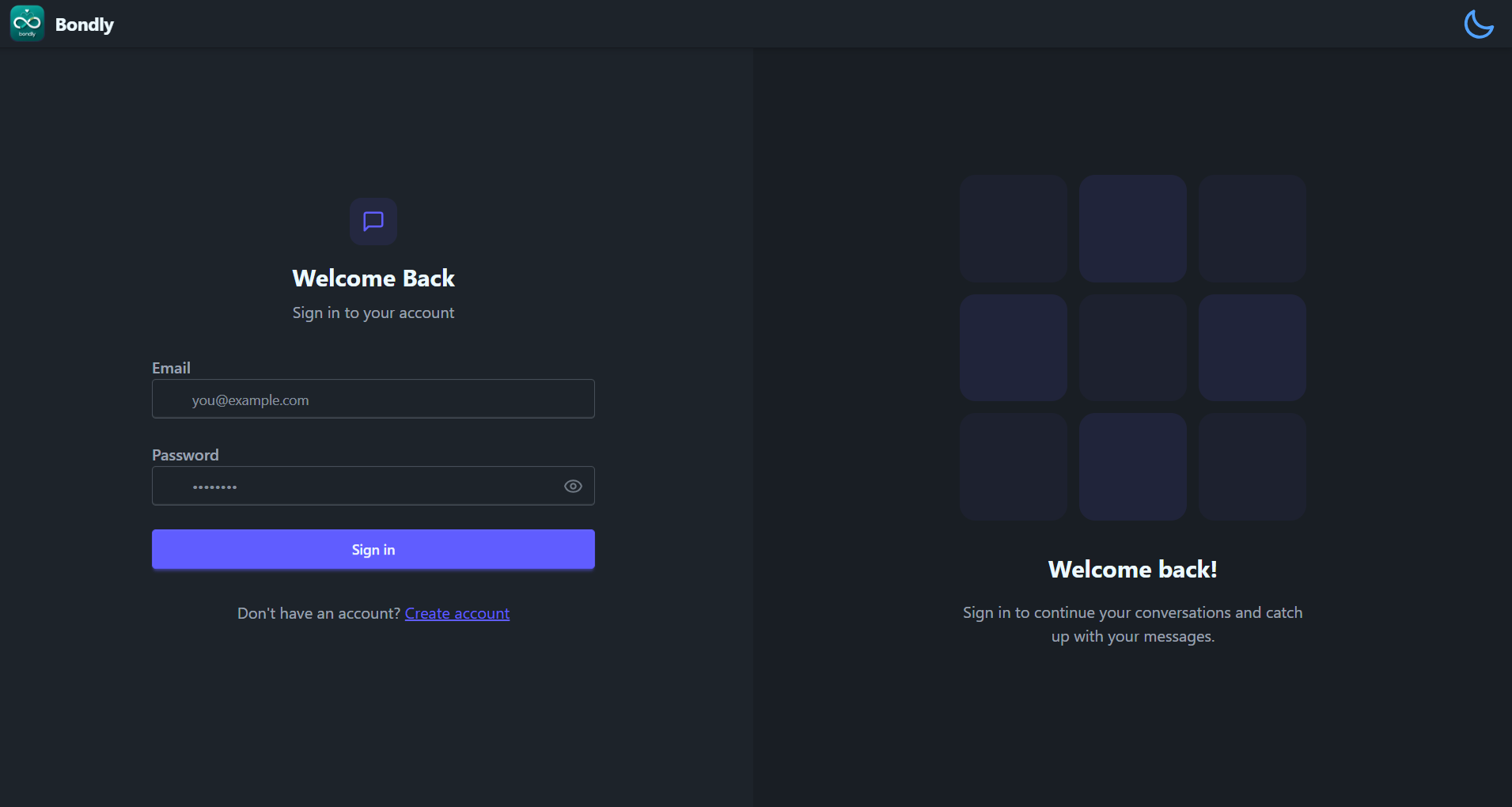Click the 'Welcome back!' heading on right panel
The image size is (1512, 807).
point(1132,569)
